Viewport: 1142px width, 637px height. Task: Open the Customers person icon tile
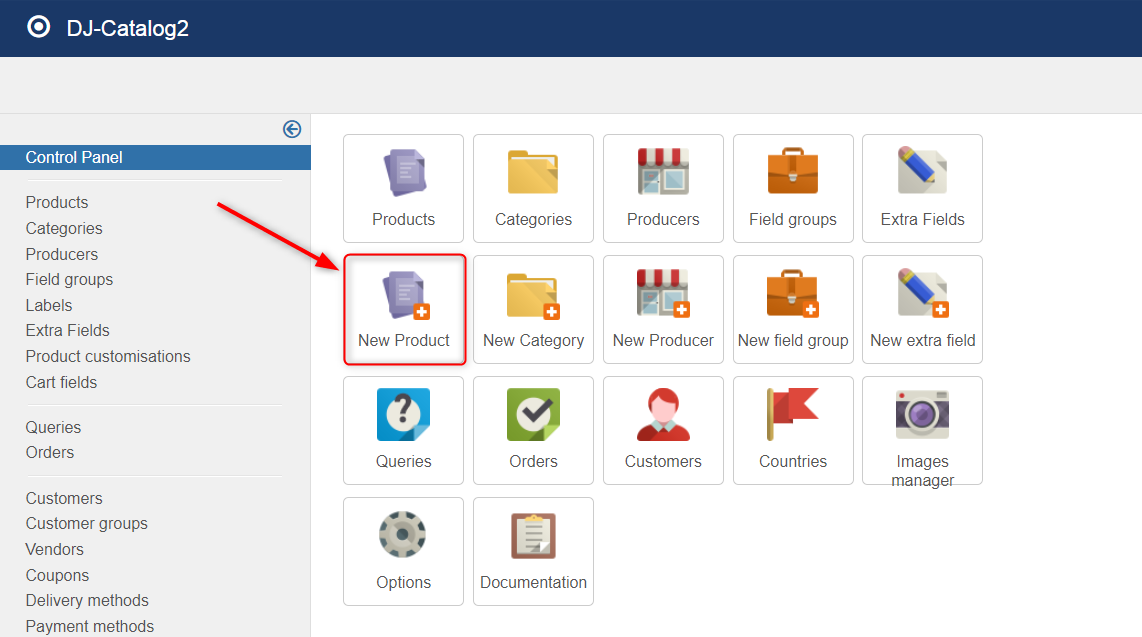[663, 430]
